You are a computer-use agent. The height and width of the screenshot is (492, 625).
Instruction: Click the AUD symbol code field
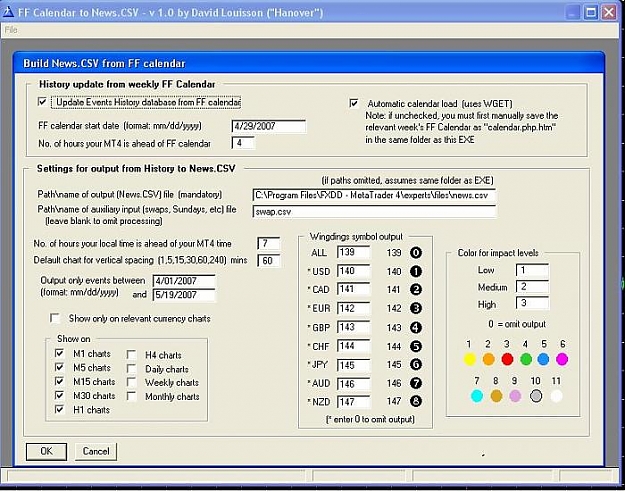coord(354,384)
